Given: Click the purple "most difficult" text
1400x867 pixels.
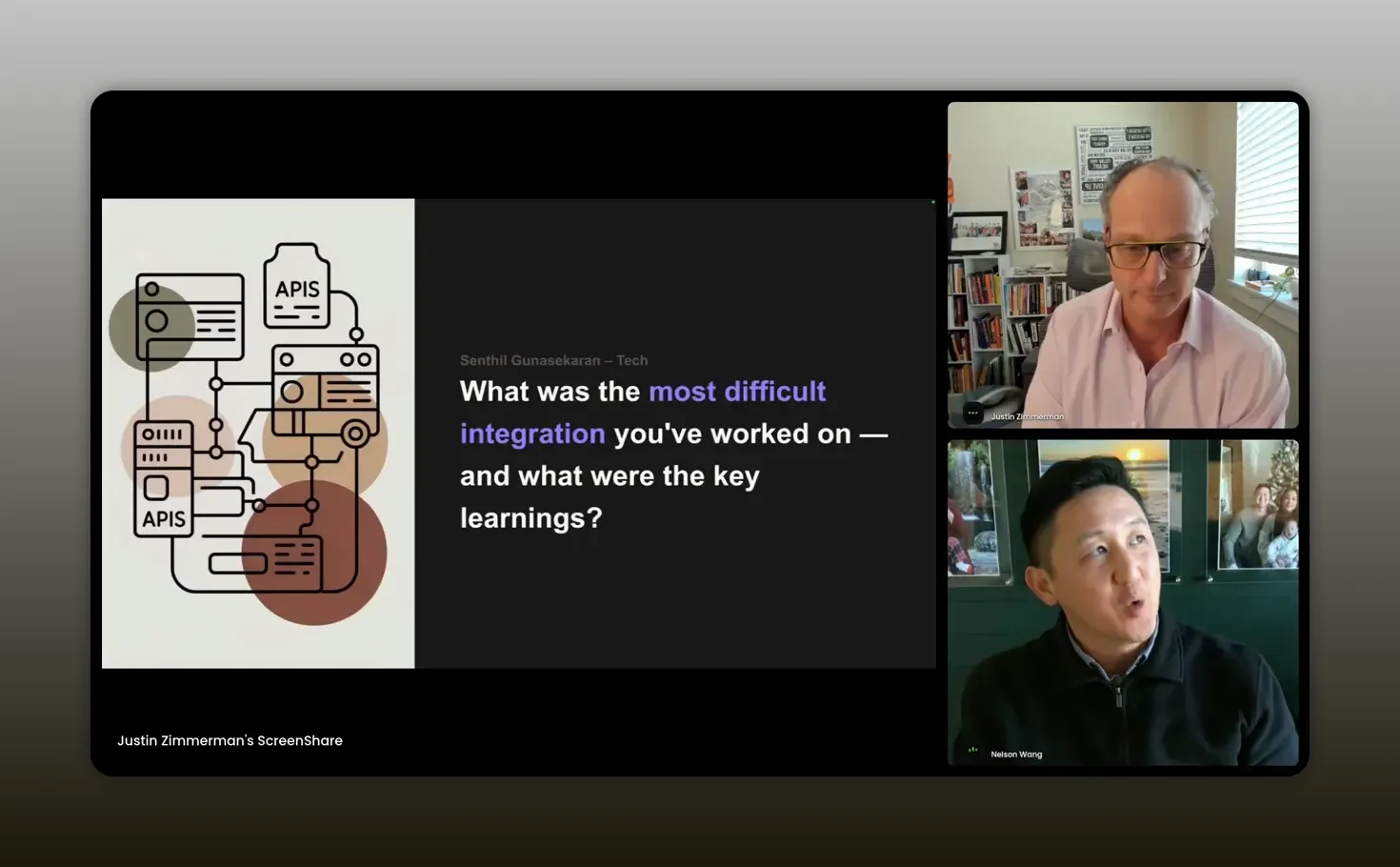Looking at the screenshot, I should pyautogui.click(x=737, y=392).
